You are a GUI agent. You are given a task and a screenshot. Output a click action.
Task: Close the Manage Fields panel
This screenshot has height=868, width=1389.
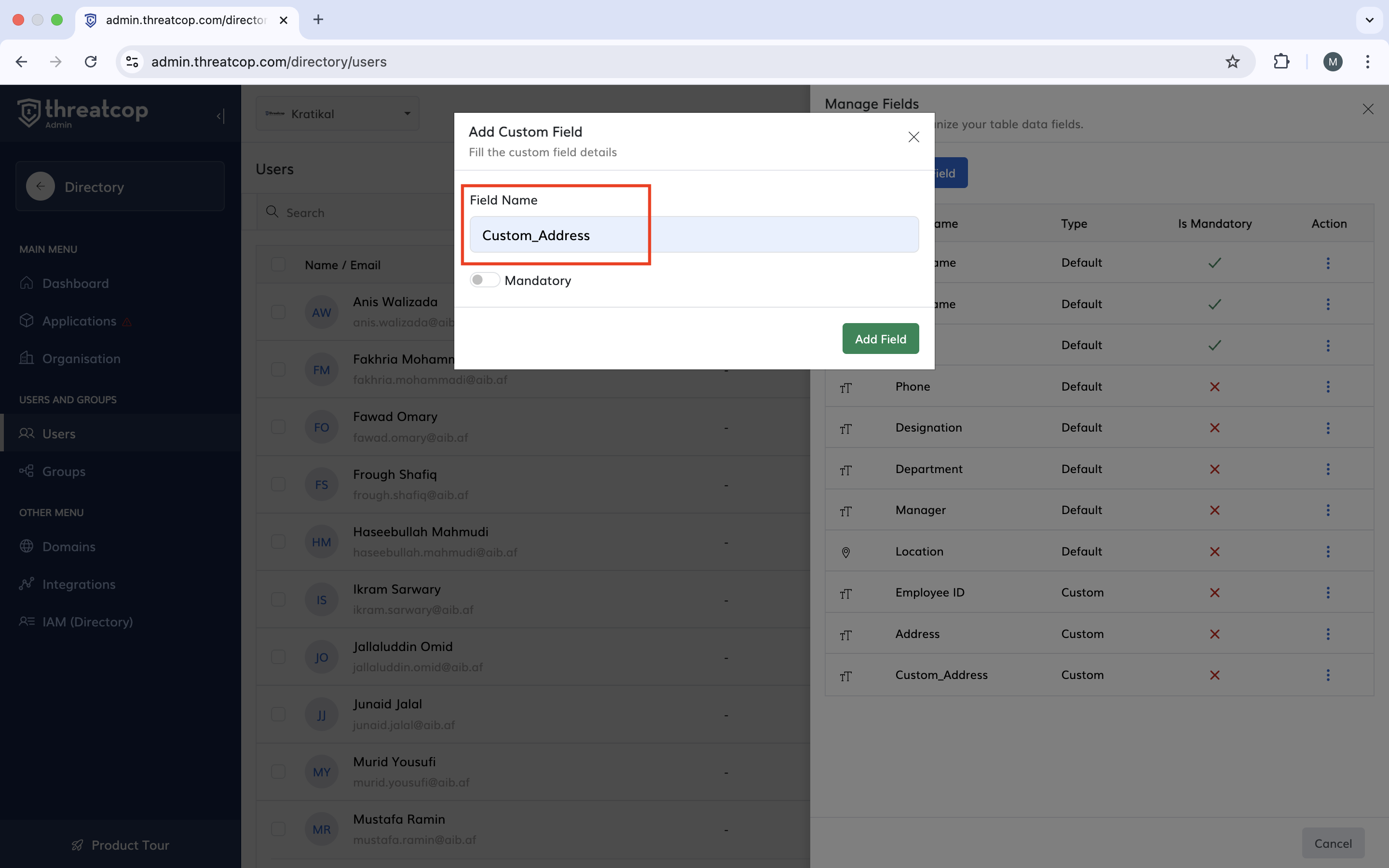point(1368,109)
